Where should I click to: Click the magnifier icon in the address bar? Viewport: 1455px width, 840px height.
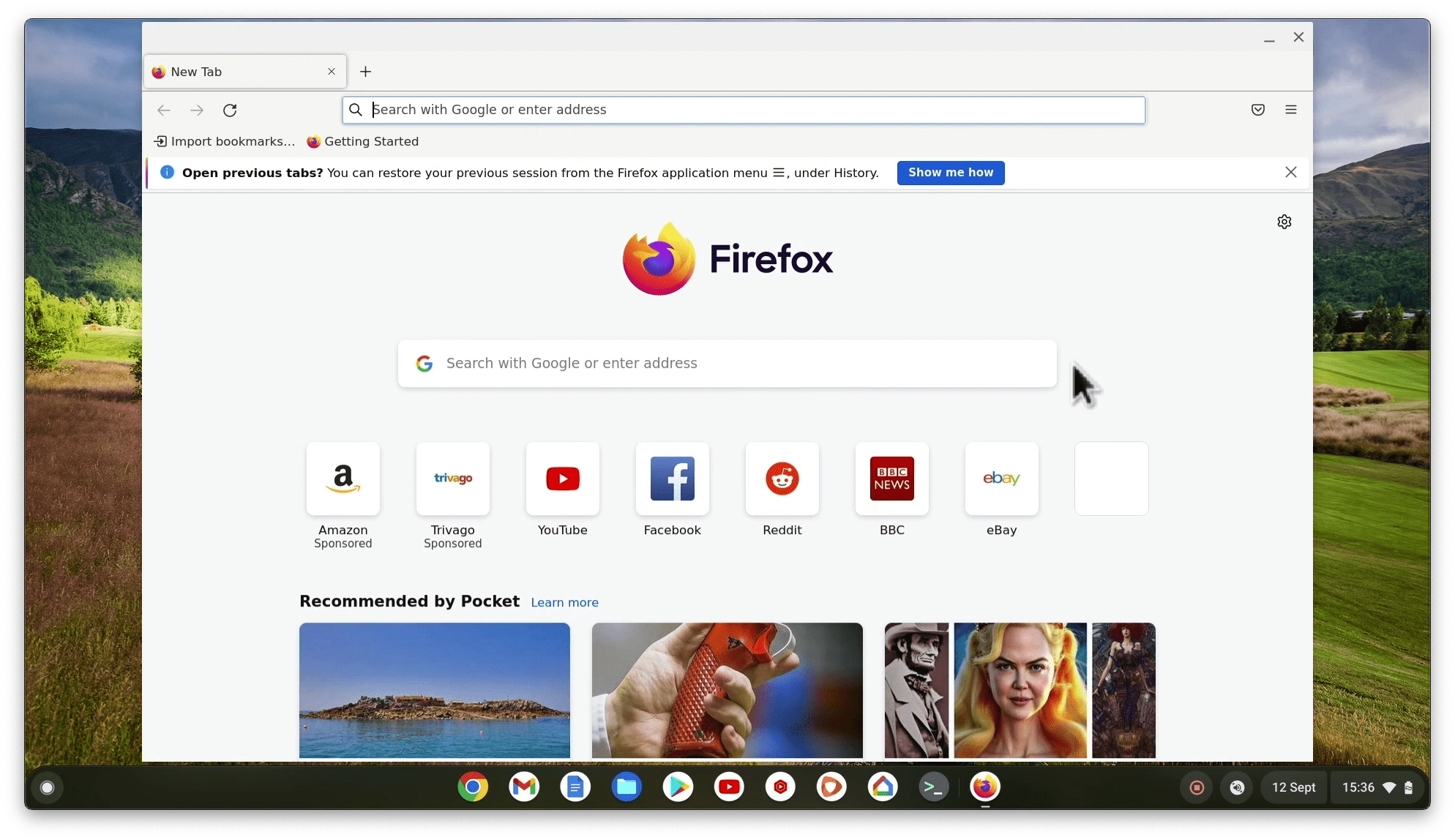(356, 110)
